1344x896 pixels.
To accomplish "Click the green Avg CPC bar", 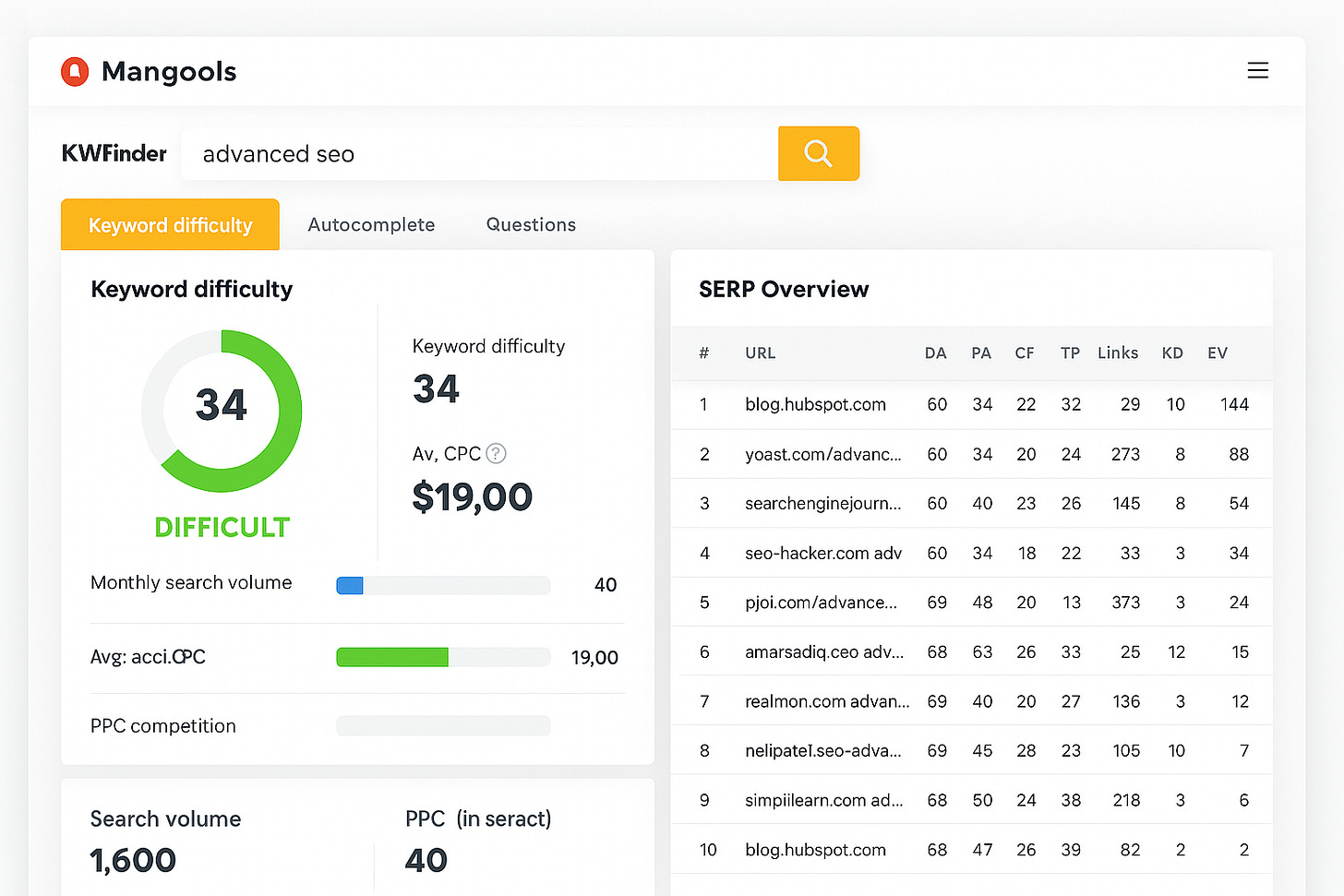I will 392,657.
